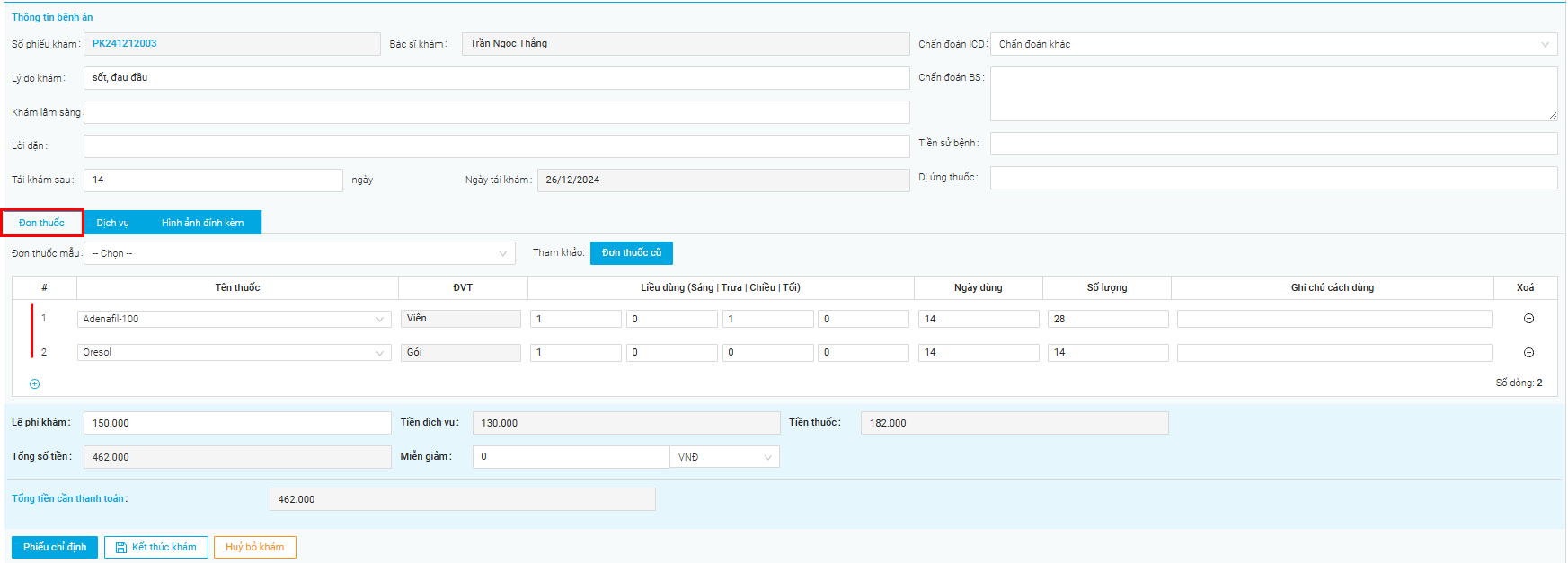Image resolution: width=1568 pixels, height=563 pixels.
Task: Click the Tổng số tiền value field
Action: click(237, 457)
